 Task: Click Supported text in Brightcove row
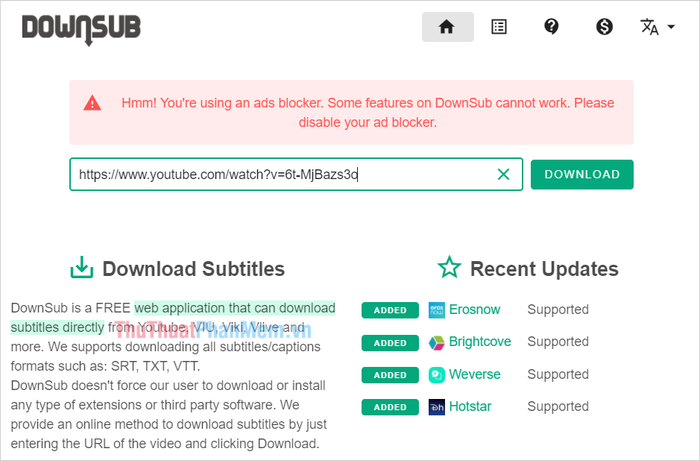(x=558, y=341)
